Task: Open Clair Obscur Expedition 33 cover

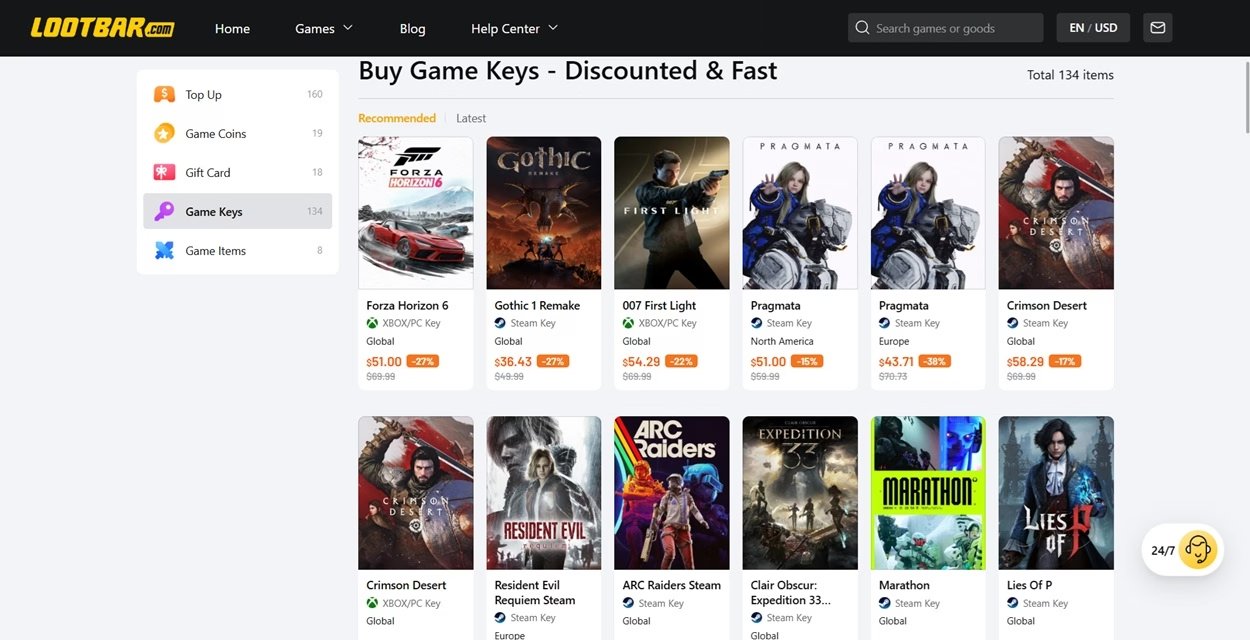Action: click(x=800, y=493)
